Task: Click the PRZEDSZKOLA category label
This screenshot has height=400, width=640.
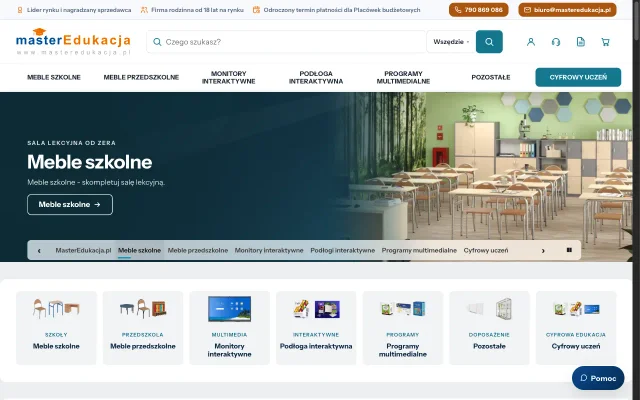Action: click(x=143, y=335)
